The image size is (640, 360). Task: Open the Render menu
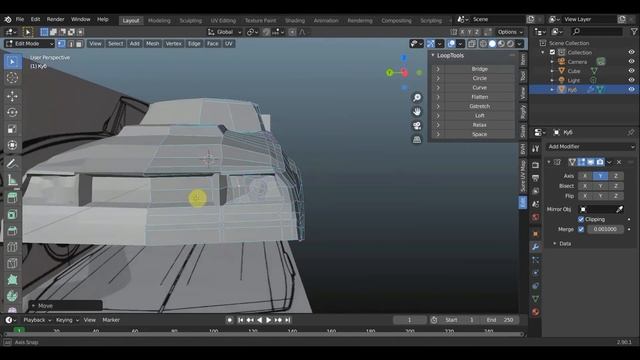pyautogui.click(x=55, y=20)
